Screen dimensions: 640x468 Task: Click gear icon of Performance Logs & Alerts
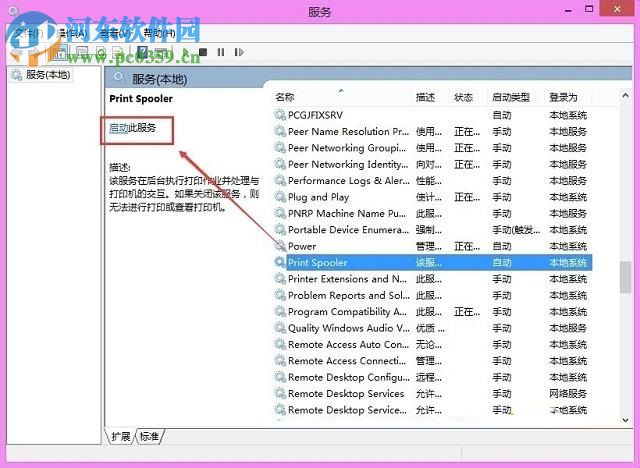(280, 180)
